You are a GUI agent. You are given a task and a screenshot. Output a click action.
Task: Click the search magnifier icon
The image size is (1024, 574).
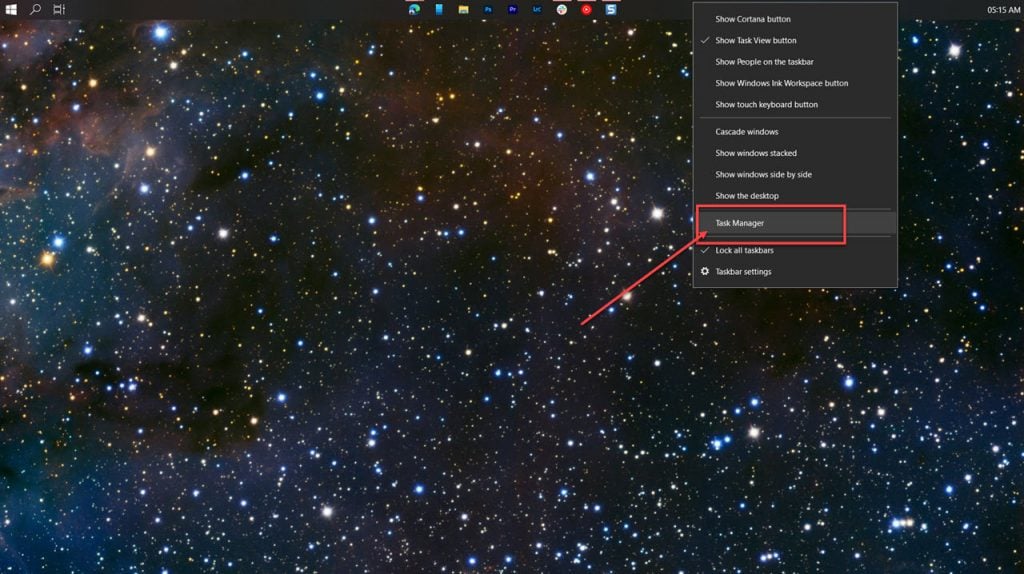pyautogui.click(x=35, y=9)
